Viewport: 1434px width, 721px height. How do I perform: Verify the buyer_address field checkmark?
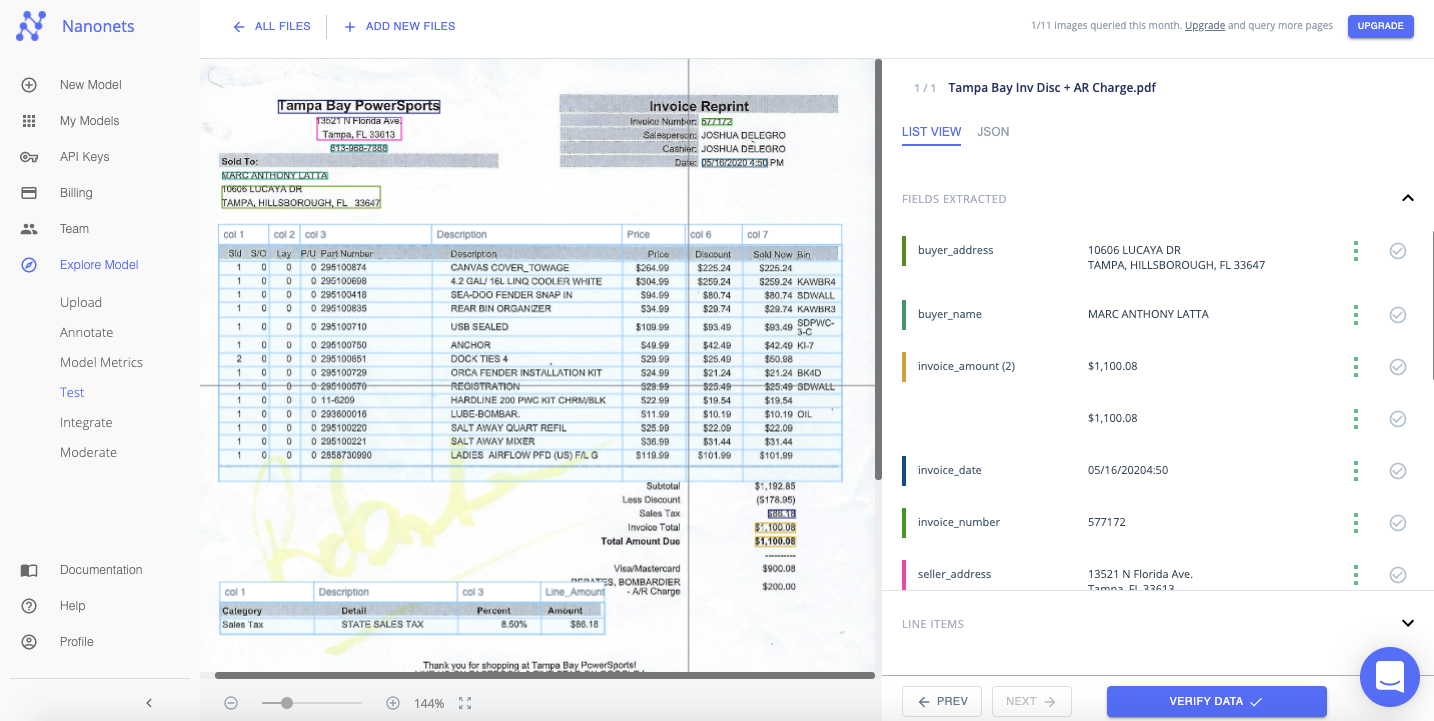point(1398,251)
